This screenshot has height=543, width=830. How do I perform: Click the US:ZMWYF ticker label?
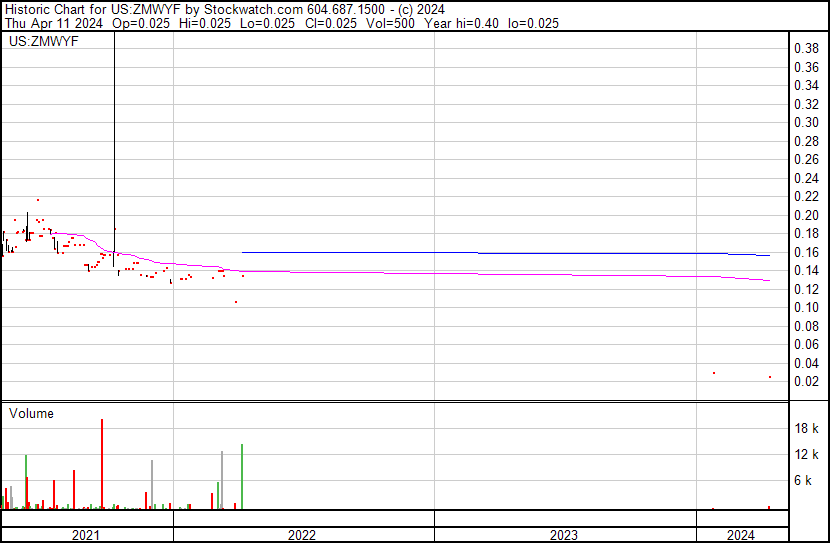point(43,42)
